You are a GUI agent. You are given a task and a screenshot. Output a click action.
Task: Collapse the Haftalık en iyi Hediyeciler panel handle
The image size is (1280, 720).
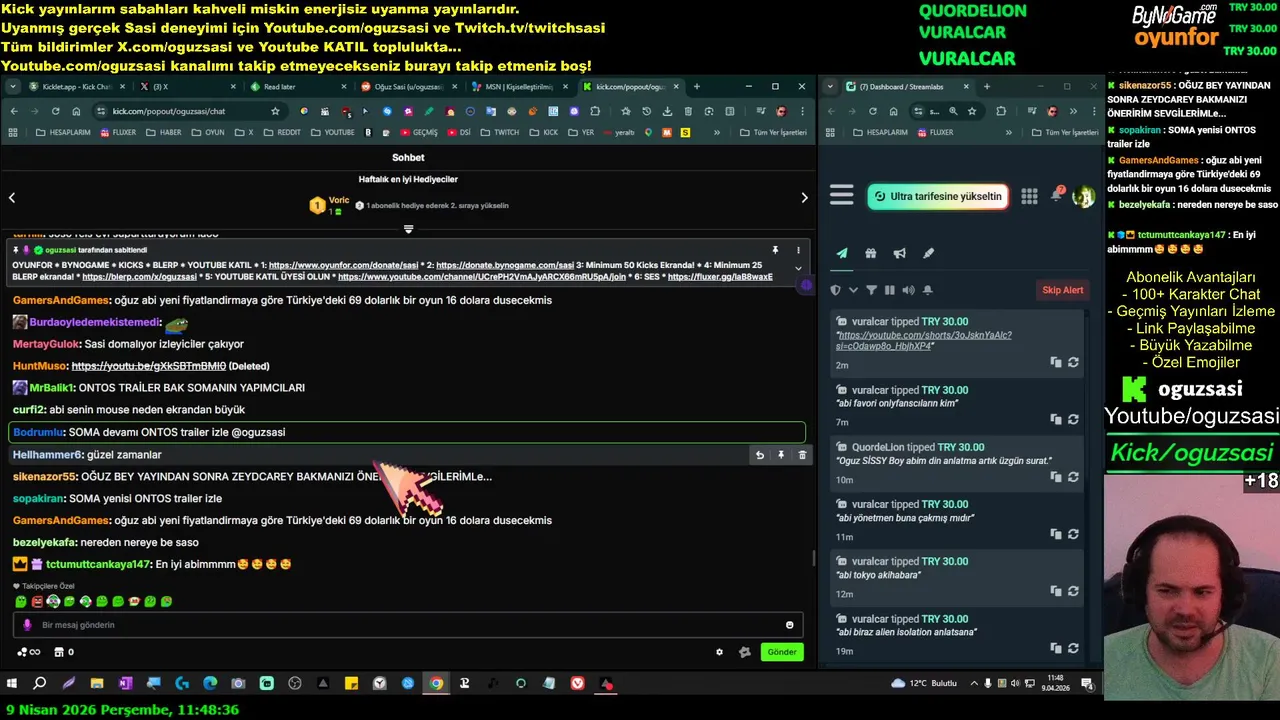tap(408, 229)
